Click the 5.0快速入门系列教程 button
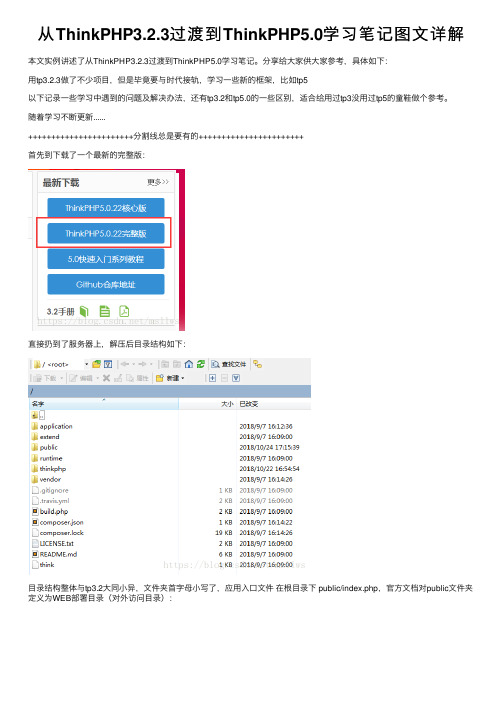The height and width of the screenshot is (713, 504). coord(106,259)
